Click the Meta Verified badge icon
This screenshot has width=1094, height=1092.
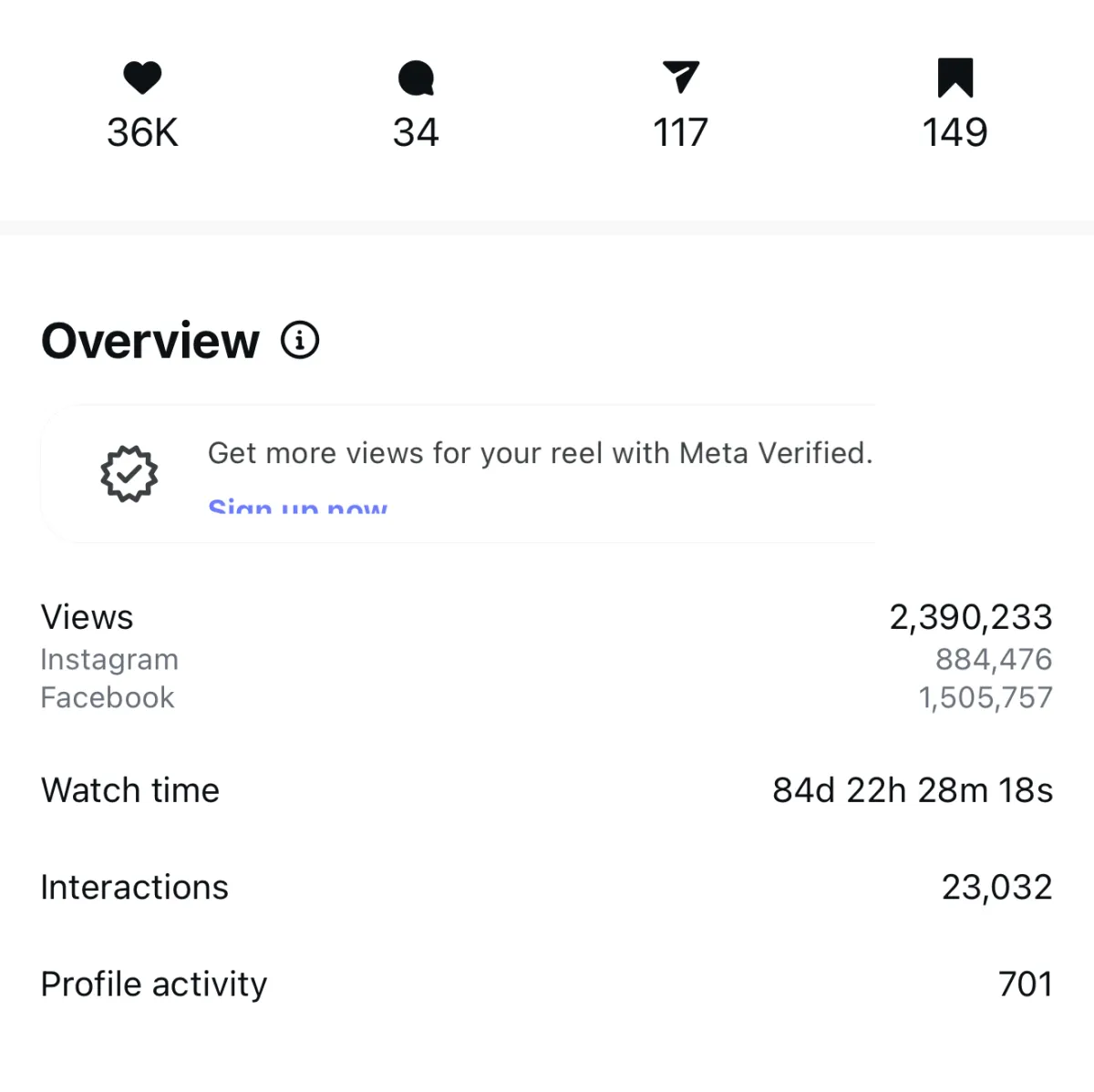pyautogui.click(x=129, y=473)
